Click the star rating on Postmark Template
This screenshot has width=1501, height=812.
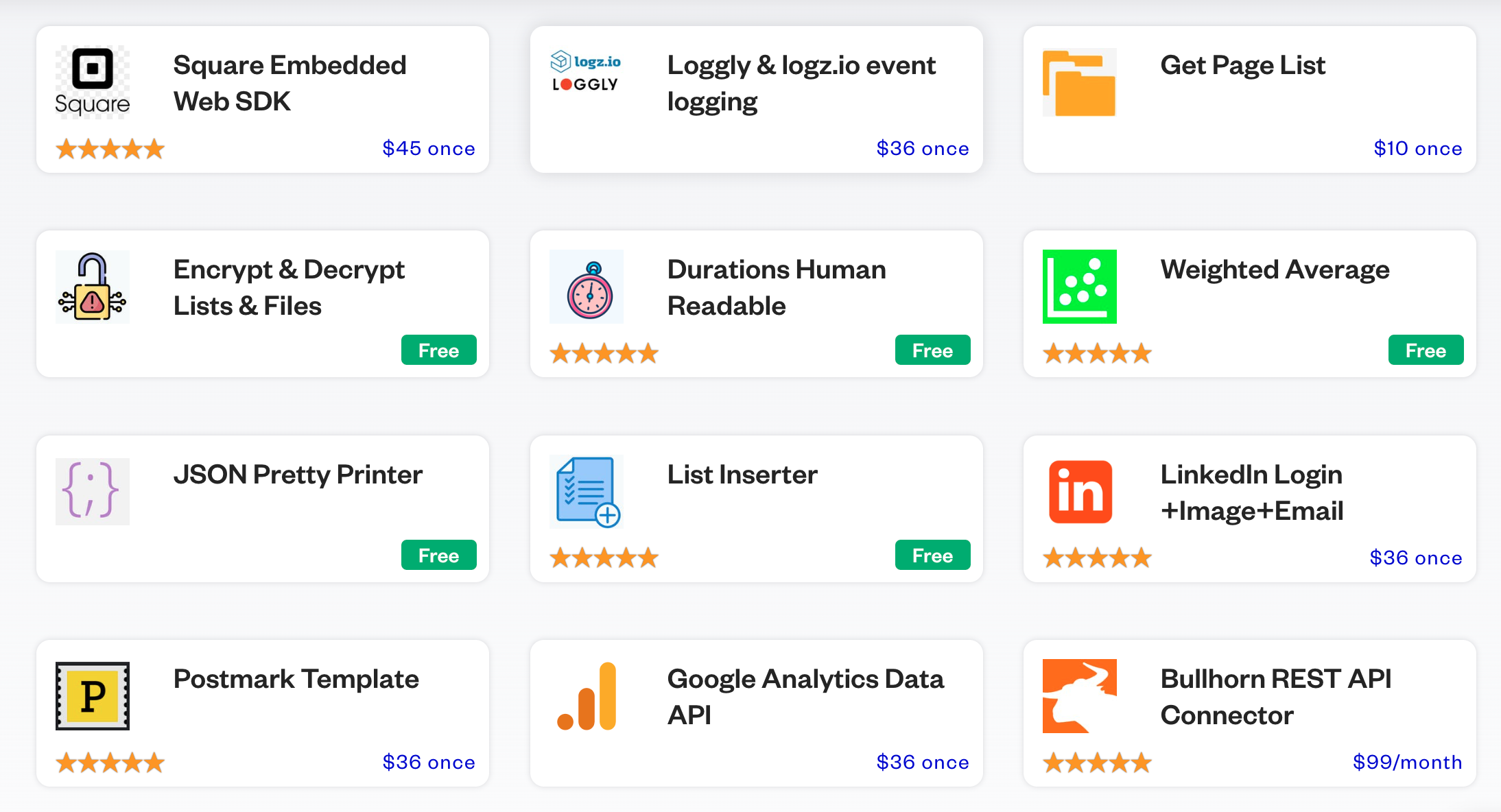point(110,762)
